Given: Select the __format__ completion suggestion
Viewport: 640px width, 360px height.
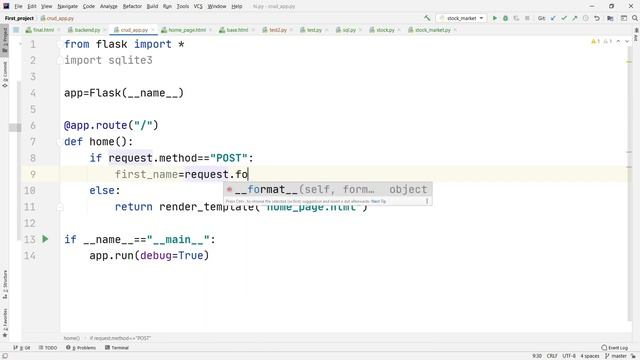Looking at the screenshot, I should click(327, 190).
